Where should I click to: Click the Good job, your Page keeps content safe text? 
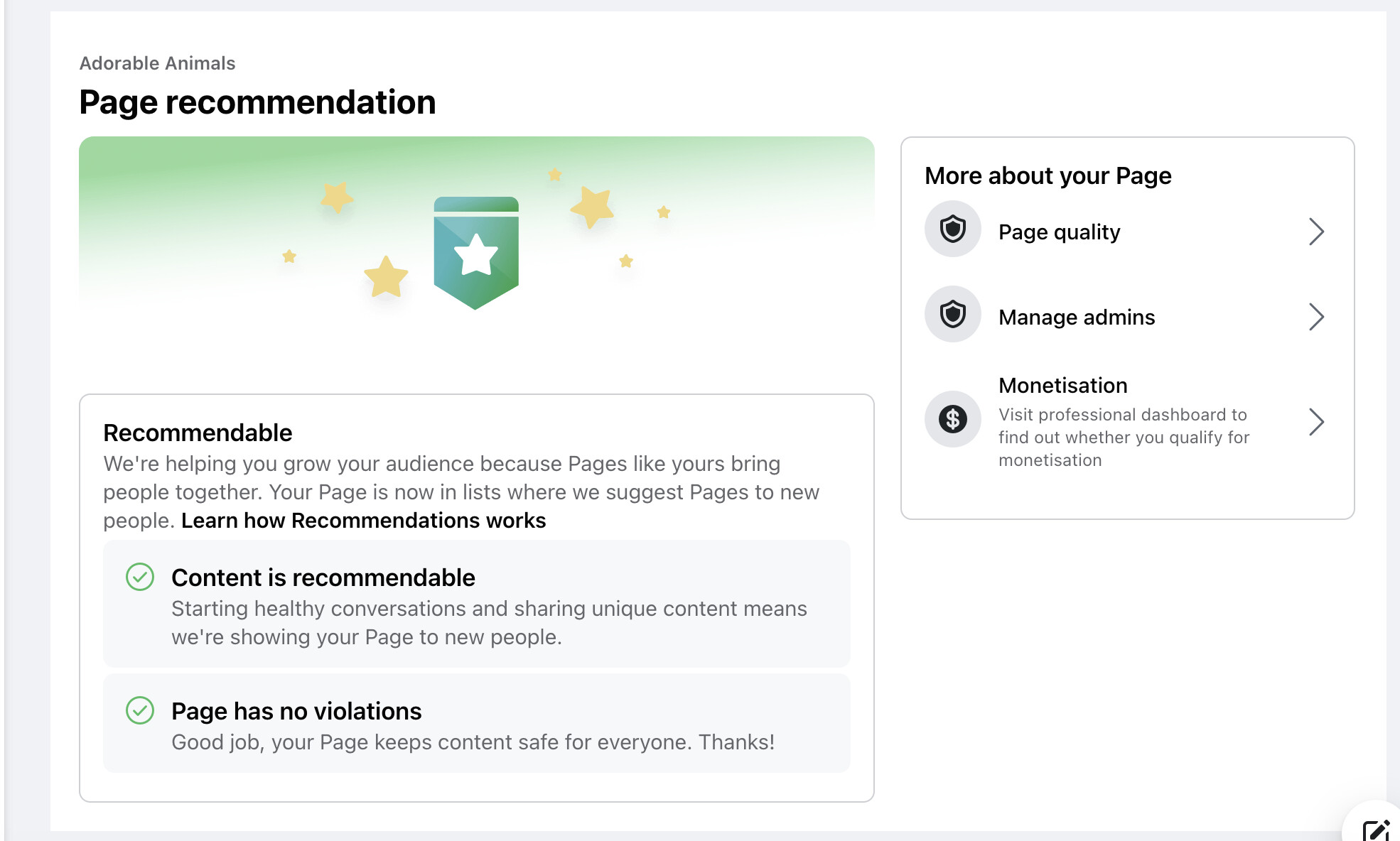point(473,742)
